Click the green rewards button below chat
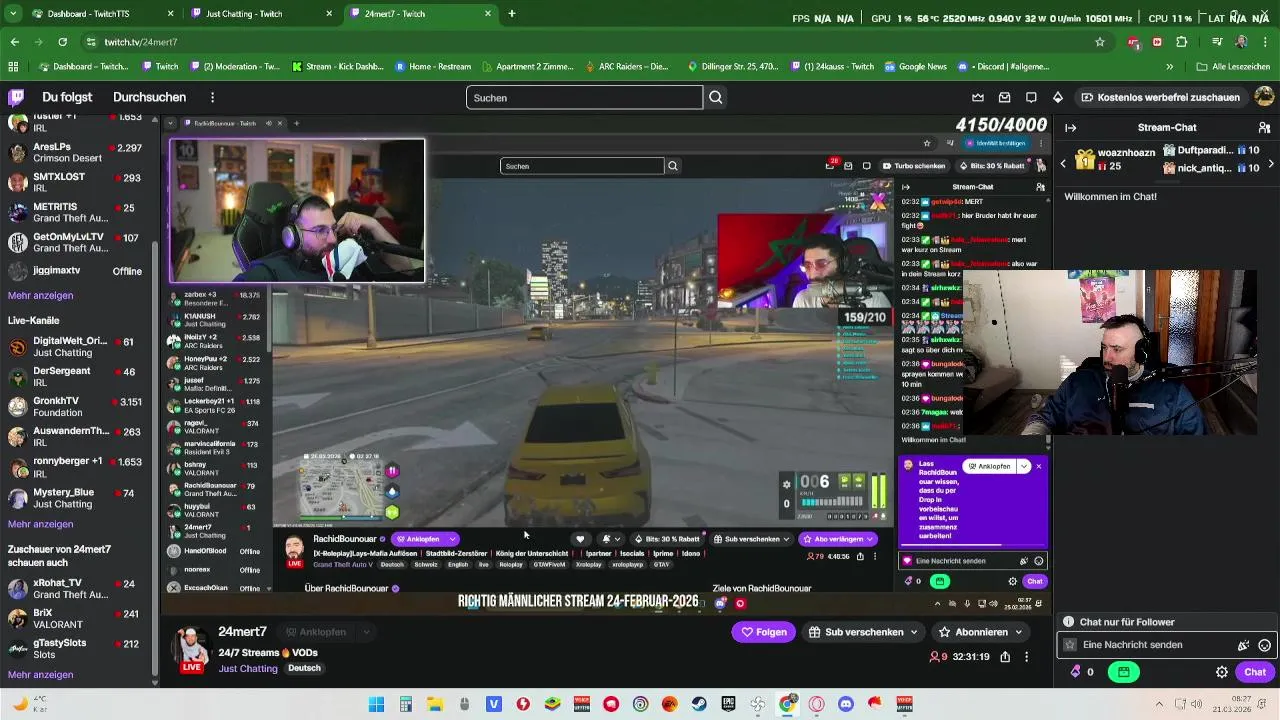 tap(1123, 672)
